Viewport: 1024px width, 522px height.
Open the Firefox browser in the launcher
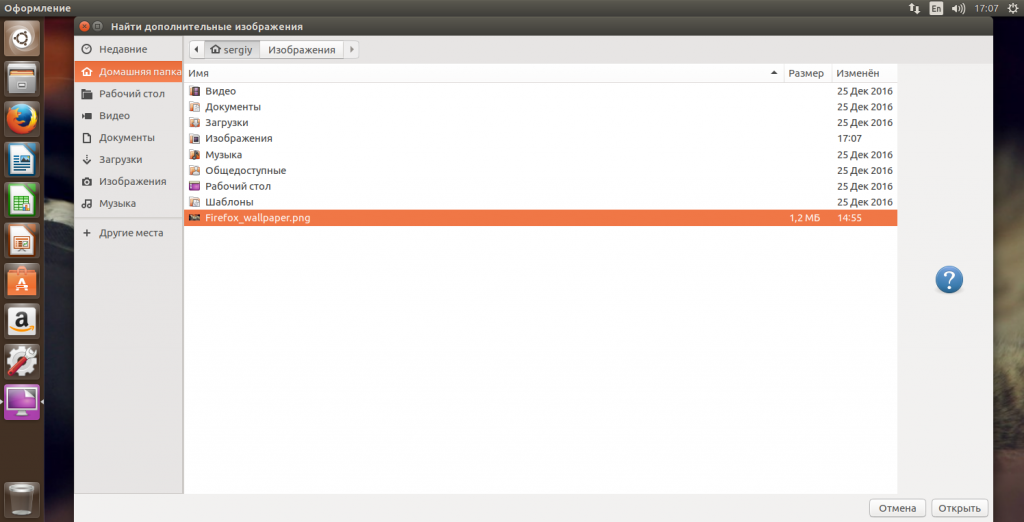22,119
